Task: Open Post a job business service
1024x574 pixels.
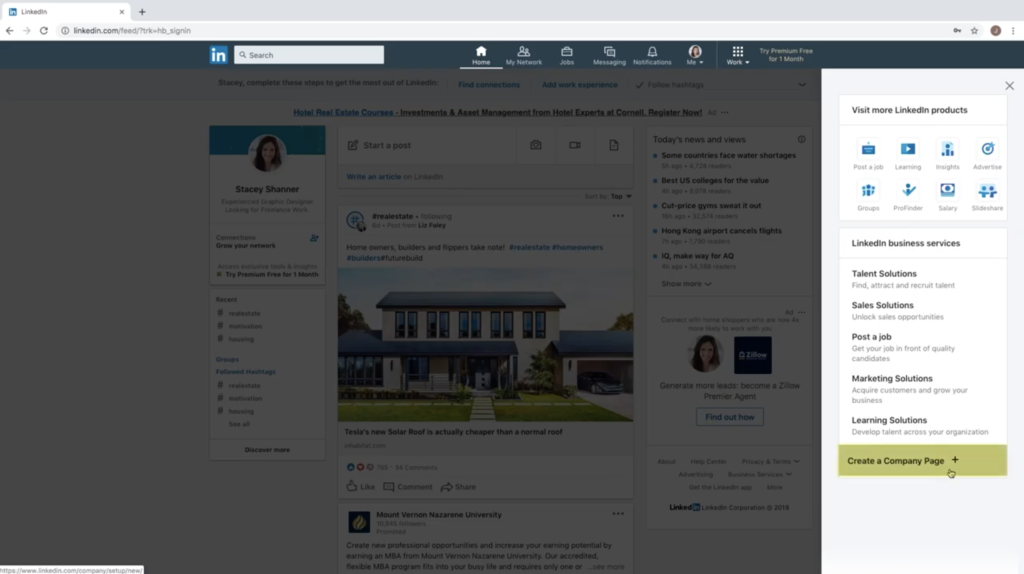Action: 871,337
